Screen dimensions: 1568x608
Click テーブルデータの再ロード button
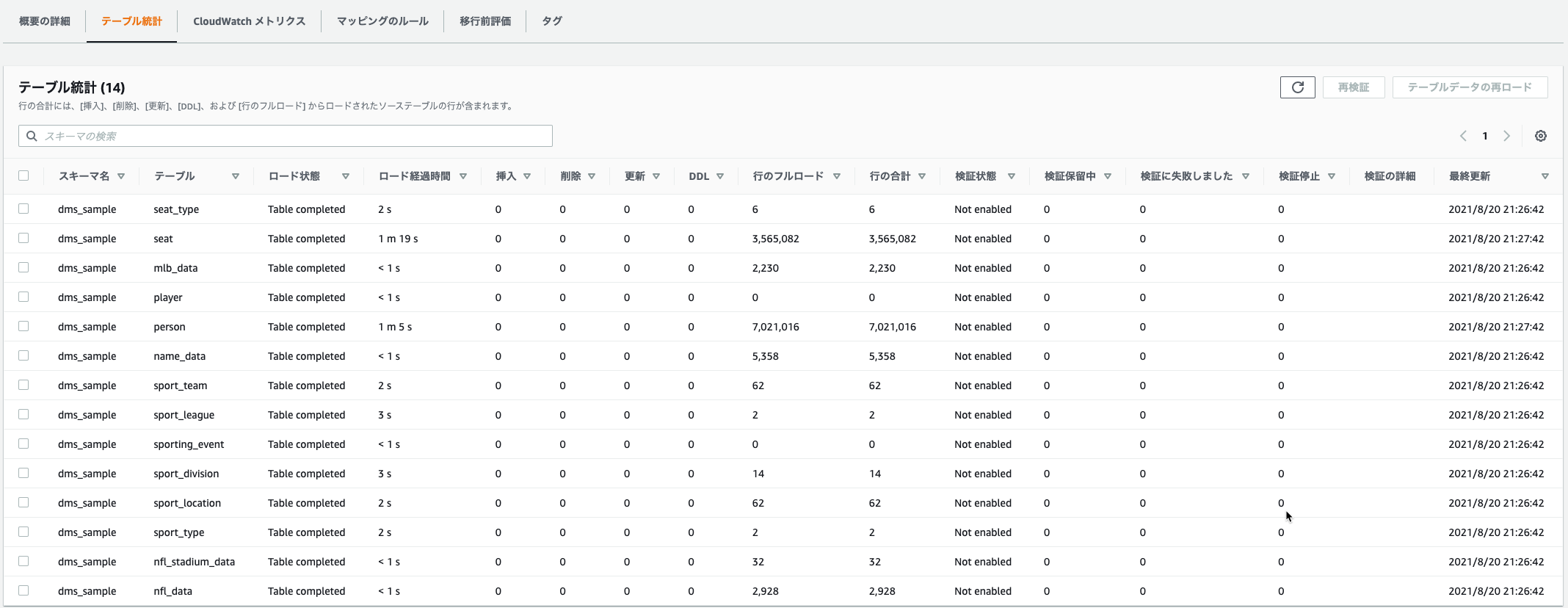point(1470,87)
